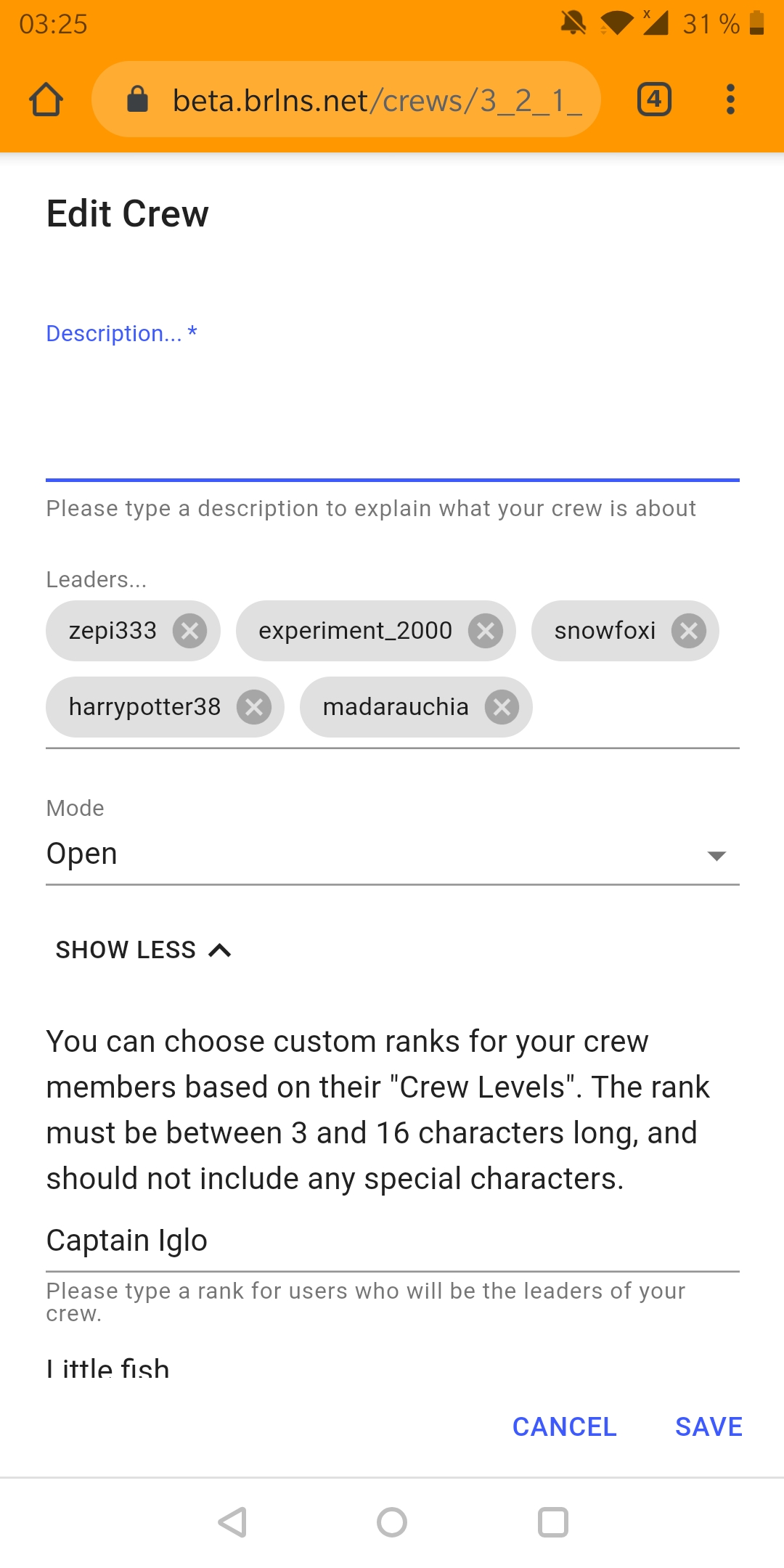The image size is (784, 1568).
Task: Collapse section with SHOW LESS
Action: coord(144,950)
